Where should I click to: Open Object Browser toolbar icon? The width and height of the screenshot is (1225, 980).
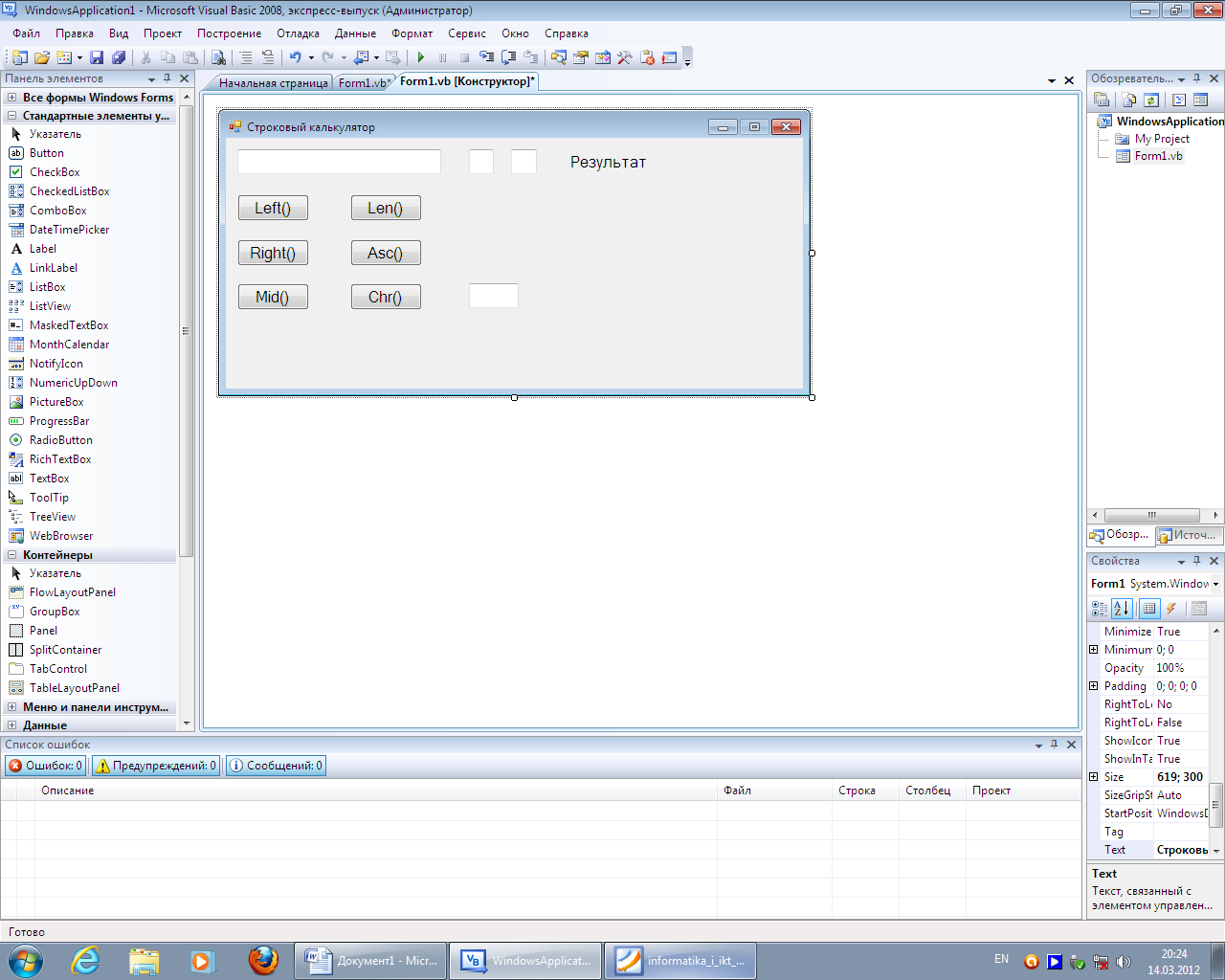point(603,57)
